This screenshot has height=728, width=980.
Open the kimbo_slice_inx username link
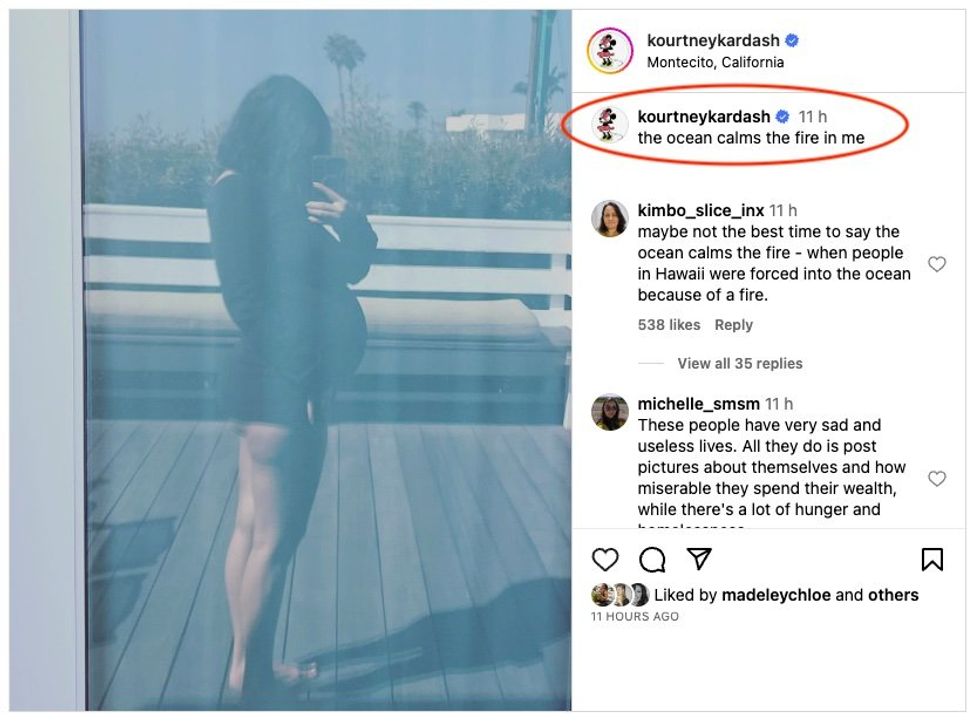[700, 210]
